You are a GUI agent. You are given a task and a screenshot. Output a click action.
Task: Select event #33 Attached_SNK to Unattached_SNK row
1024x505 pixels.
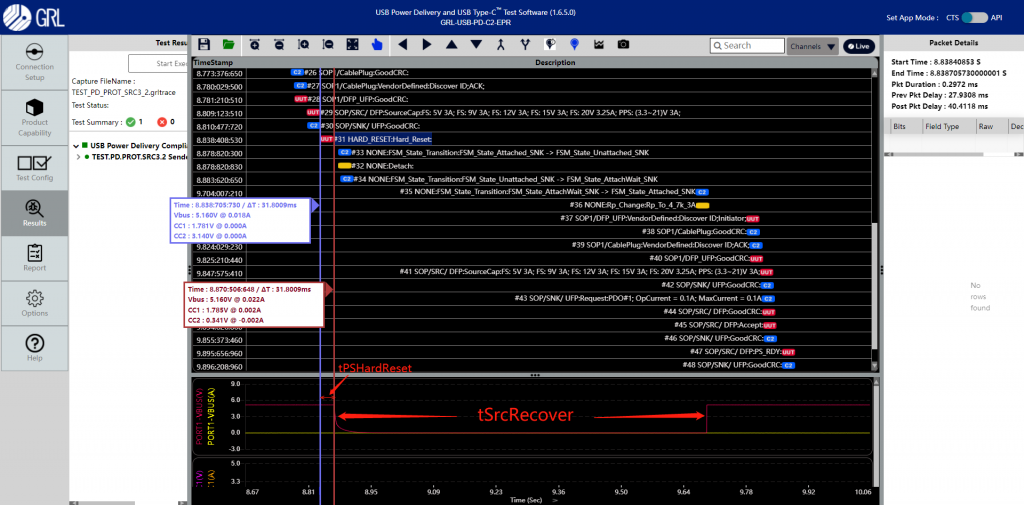[x=532, y=153]
